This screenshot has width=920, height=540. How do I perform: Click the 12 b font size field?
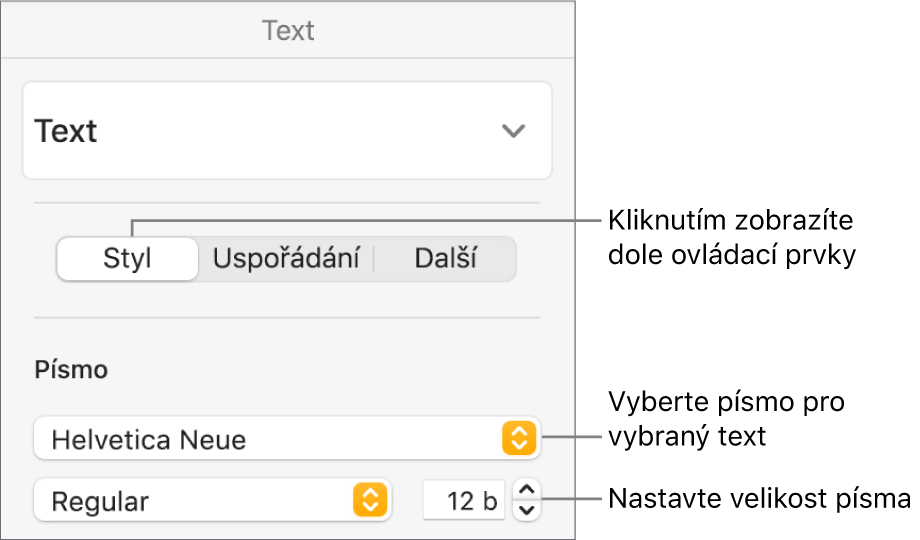coord(464,500)
